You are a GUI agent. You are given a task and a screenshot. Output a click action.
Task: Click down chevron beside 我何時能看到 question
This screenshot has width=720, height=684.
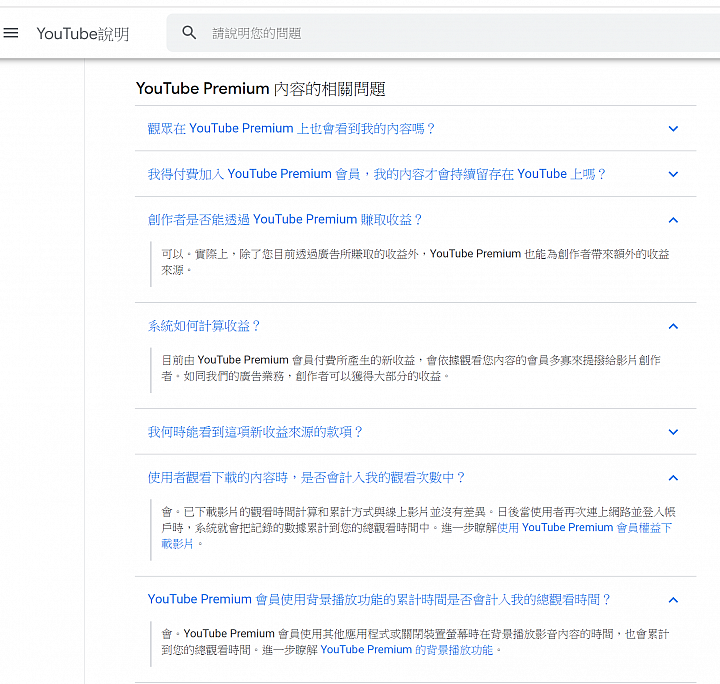point(673,432)
